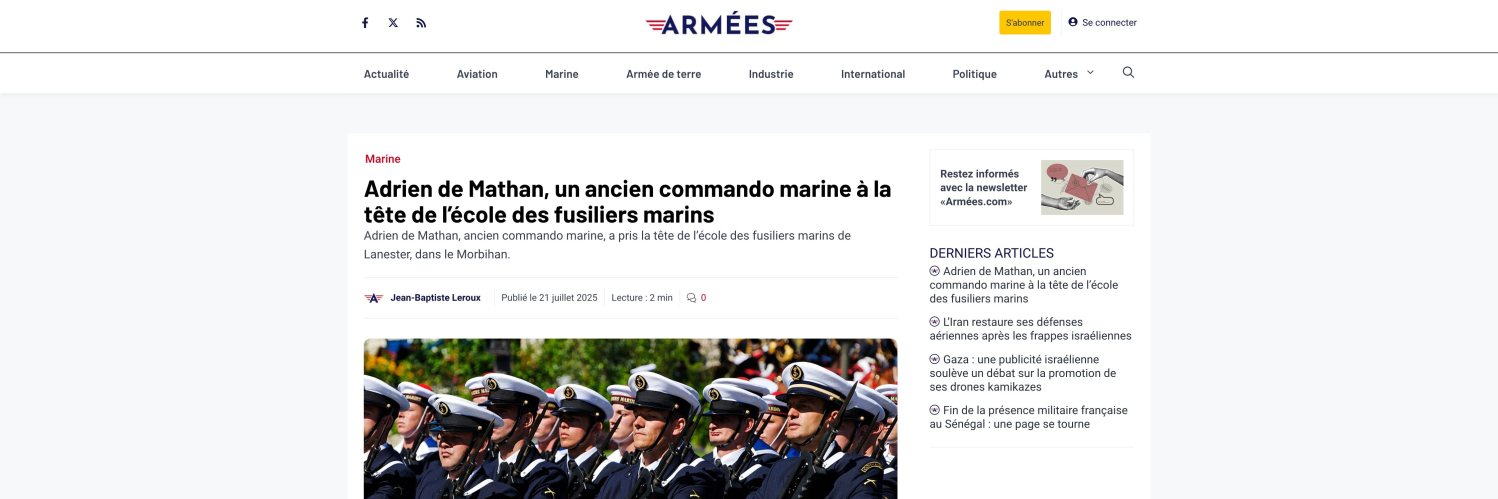Click the newsletter illustration thumbnail
Viewport: 1498px width, 499px height.
point(1082,188)
